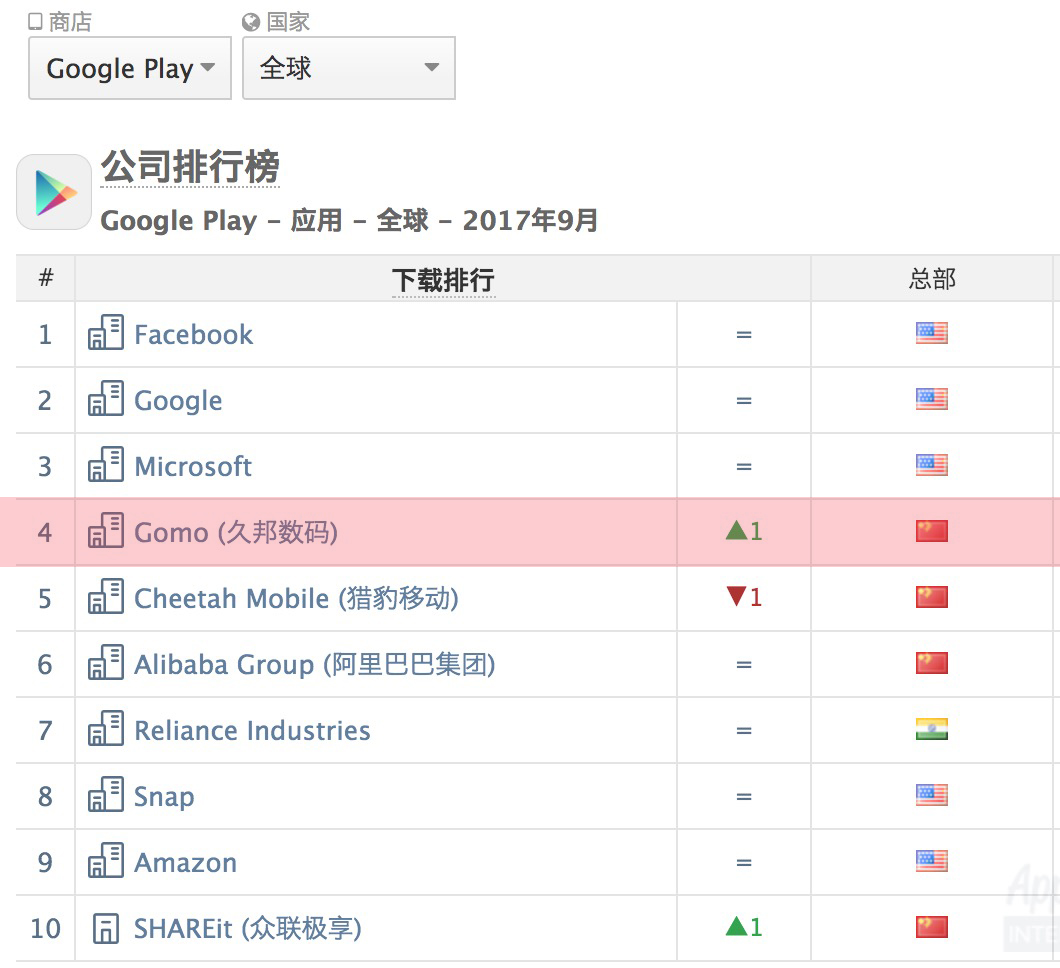Click the US flag in Google row
1060x968 pixels.
(932, 399)
